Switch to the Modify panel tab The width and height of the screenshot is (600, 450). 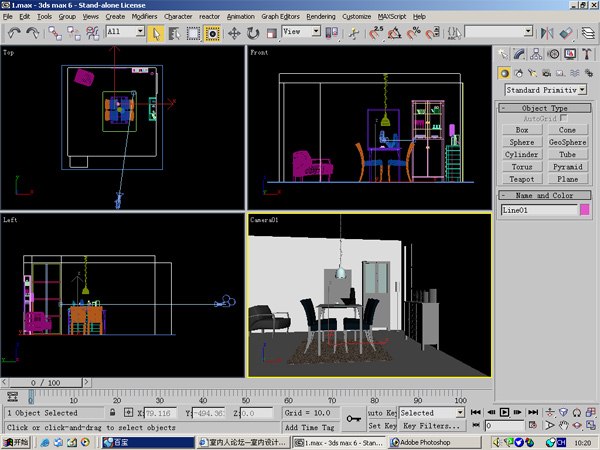(519, 54)
